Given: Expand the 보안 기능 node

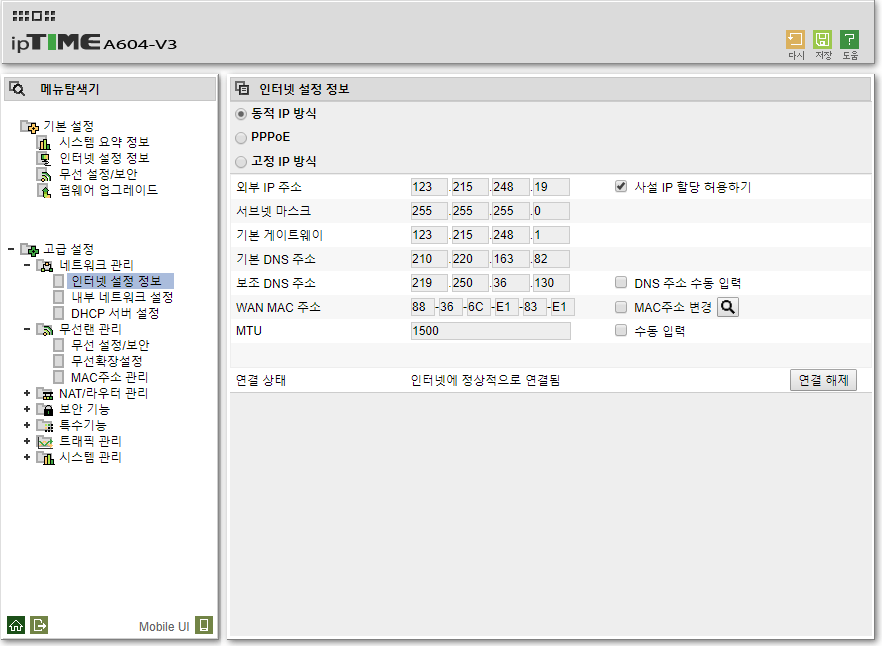Looking at the screenshot, I should (x=27, y=408).
